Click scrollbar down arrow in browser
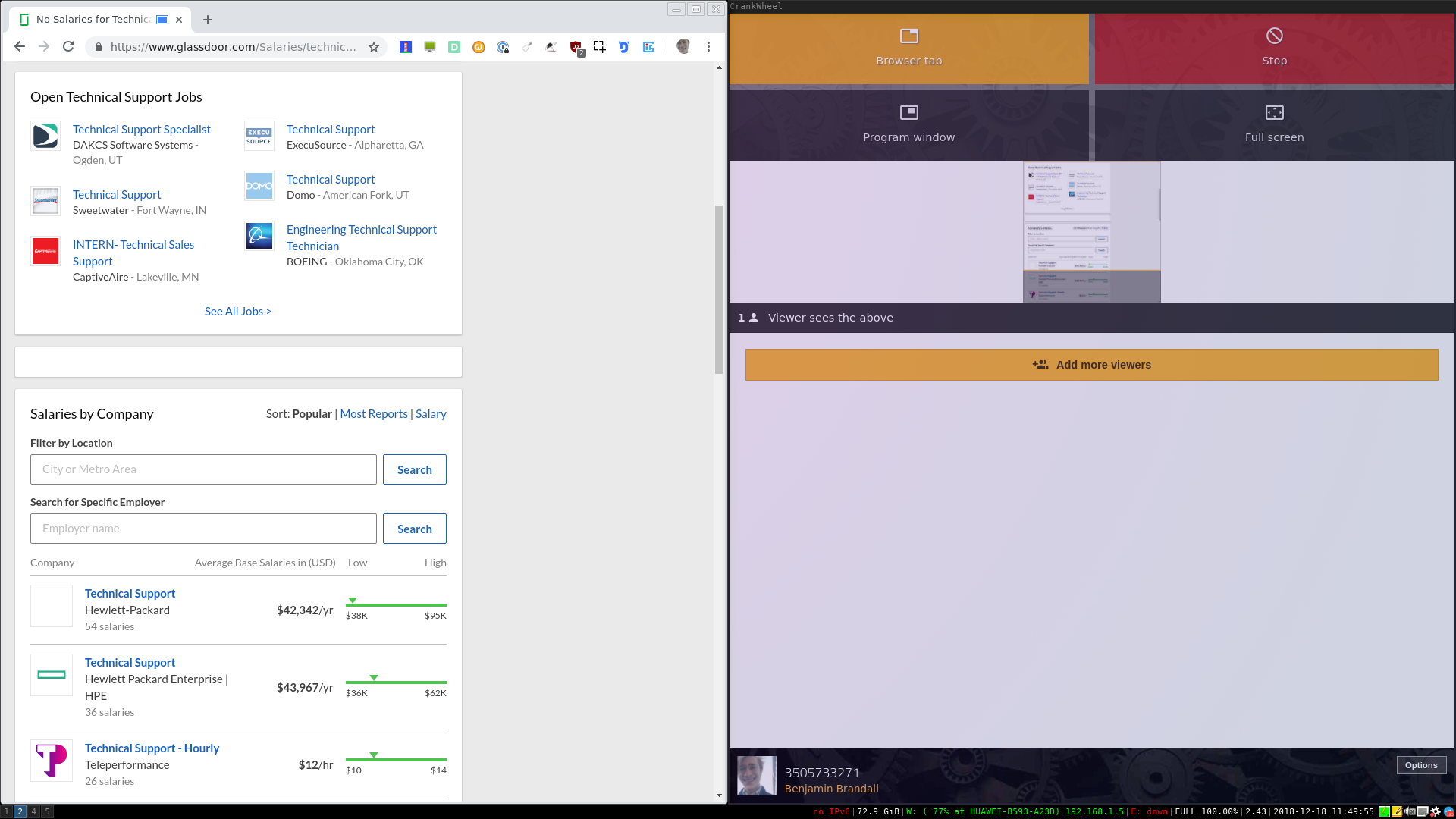Viewport: 1456px width, 819px height. [719, 795]
